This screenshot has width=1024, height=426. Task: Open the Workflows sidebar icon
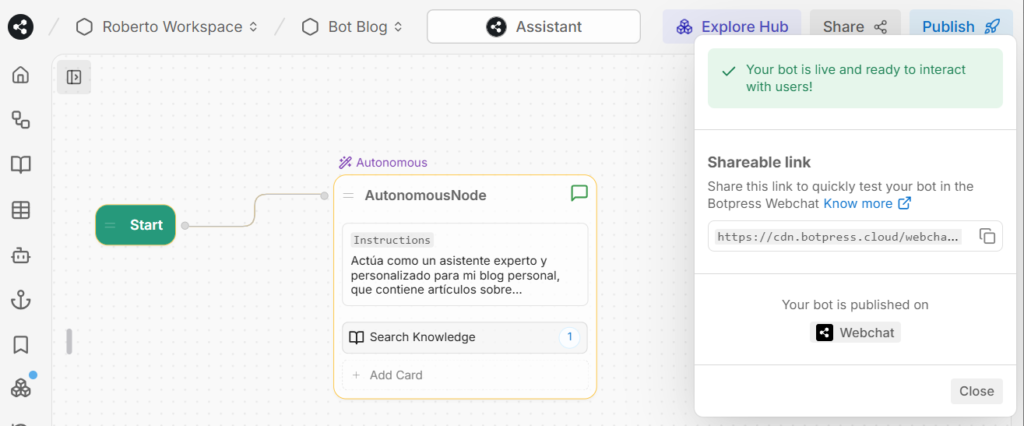[21, 120]
